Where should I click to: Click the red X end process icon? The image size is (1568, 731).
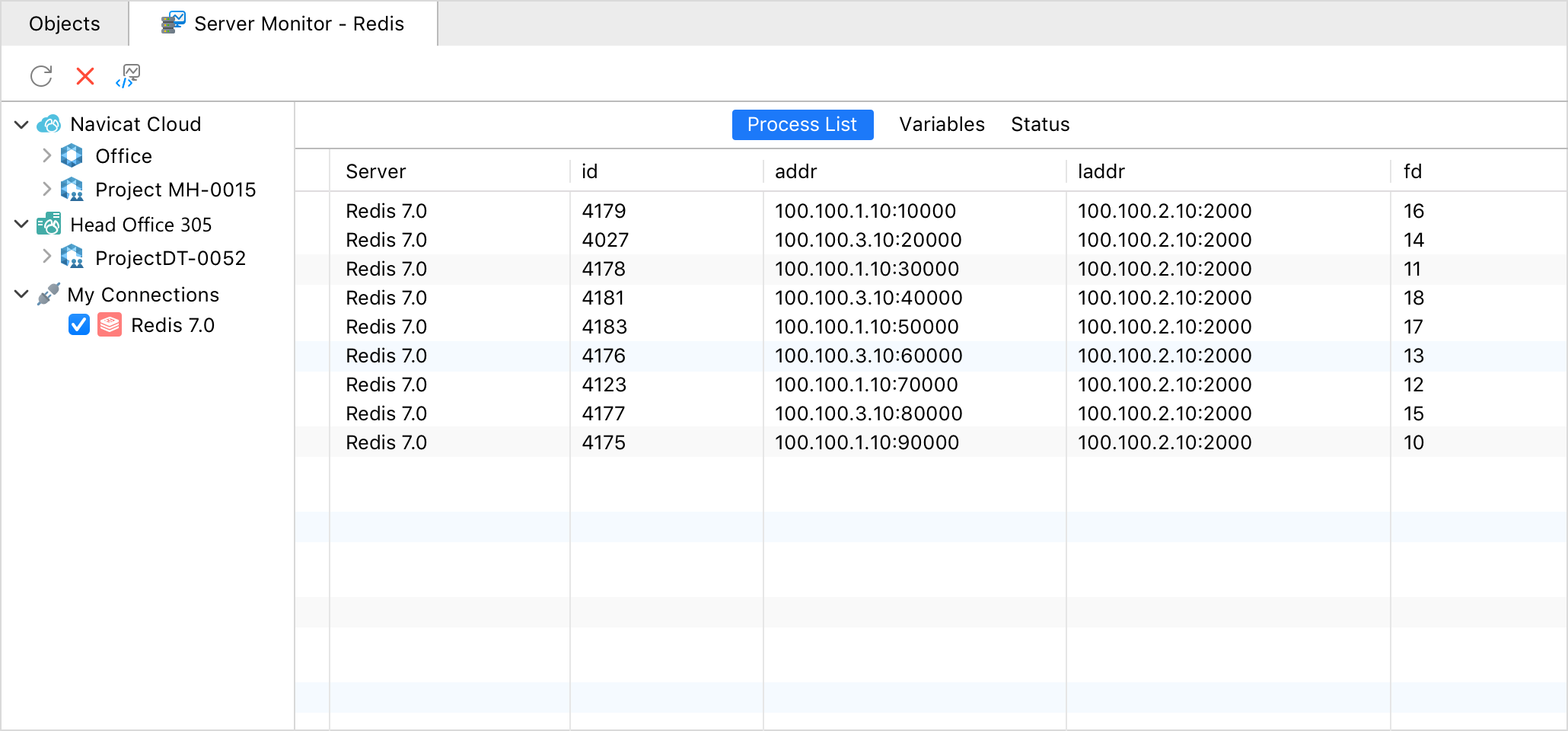pos(85,76)
